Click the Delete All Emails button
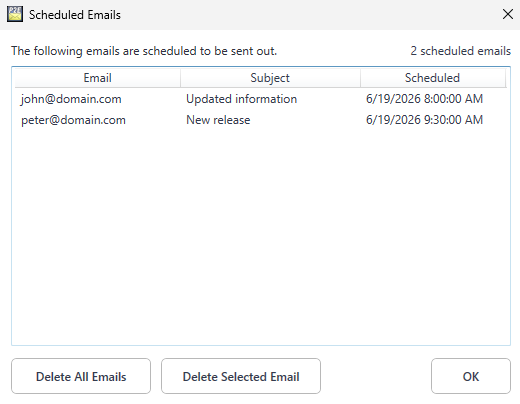Viewport: 520px width, 404px height. point(81,376)
